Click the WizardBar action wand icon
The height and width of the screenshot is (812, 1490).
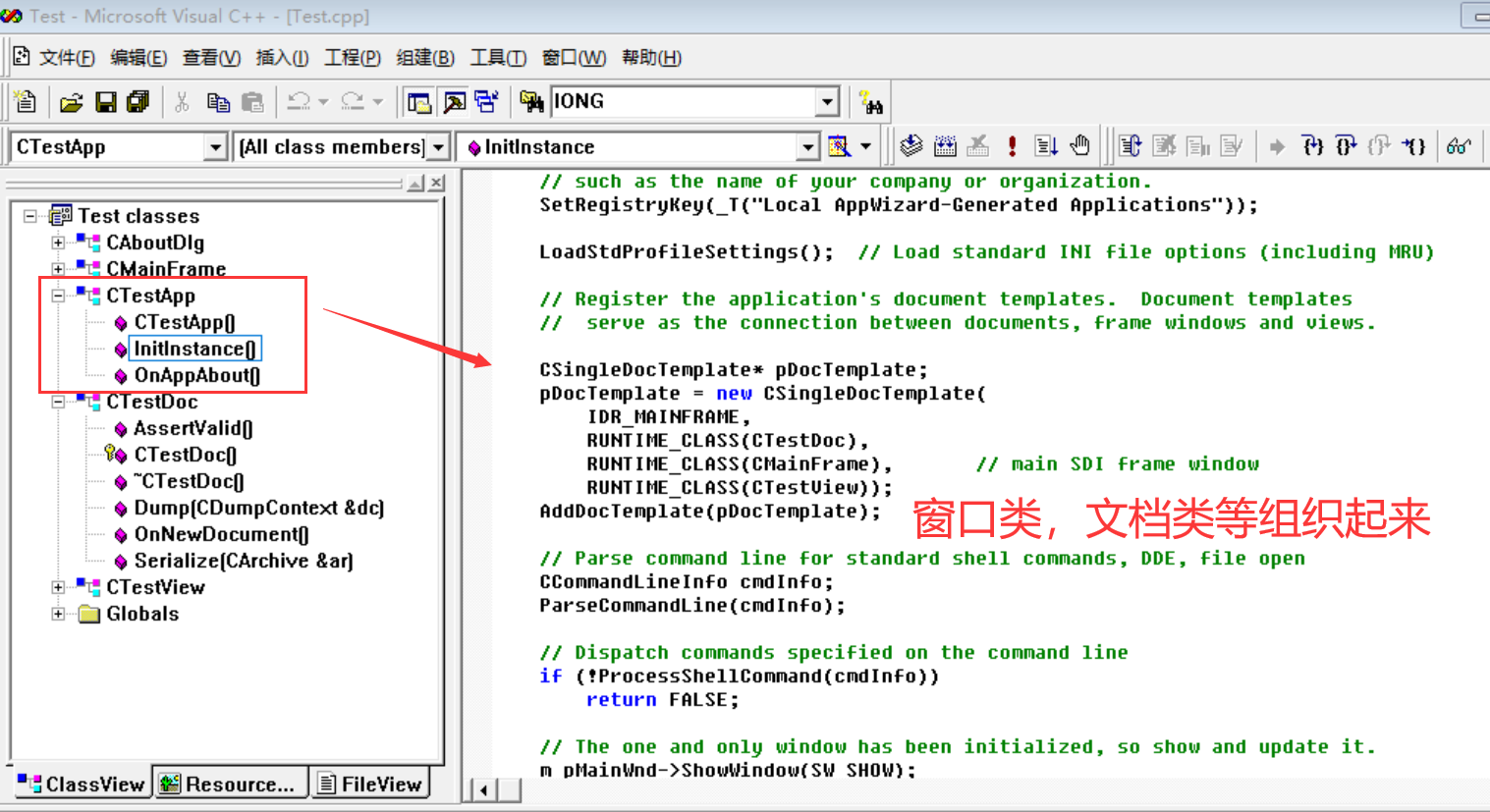pos(840,147)
